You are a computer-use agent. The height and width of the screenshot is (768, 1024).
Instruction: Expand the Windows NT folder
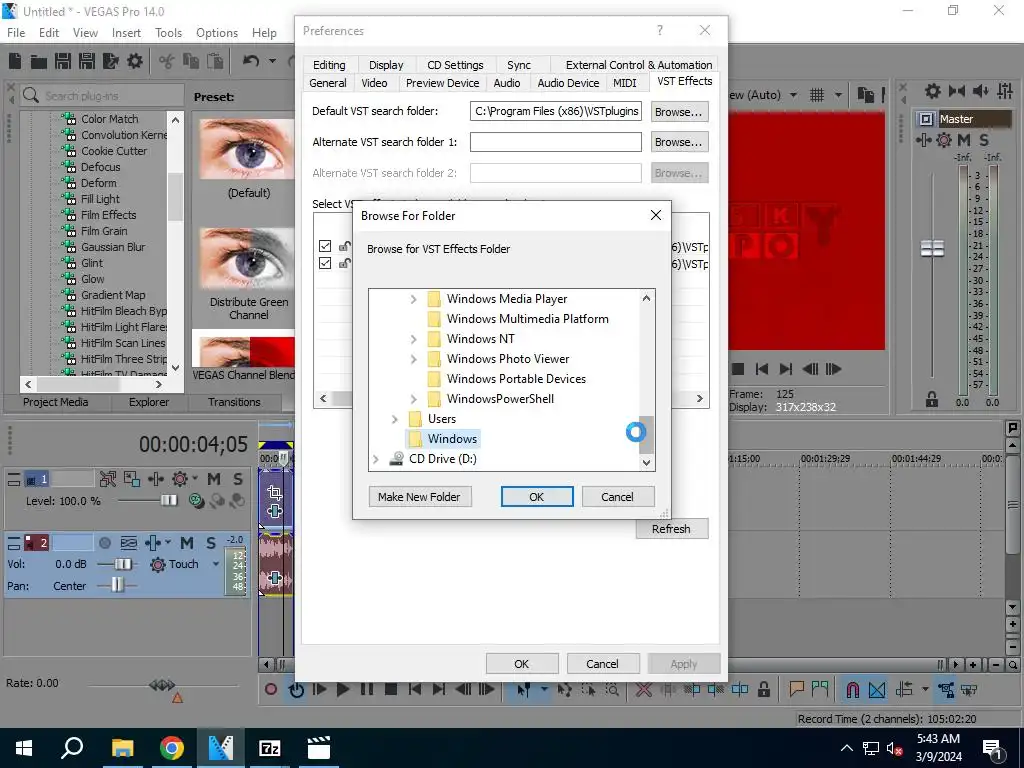[x=413, y=339]
